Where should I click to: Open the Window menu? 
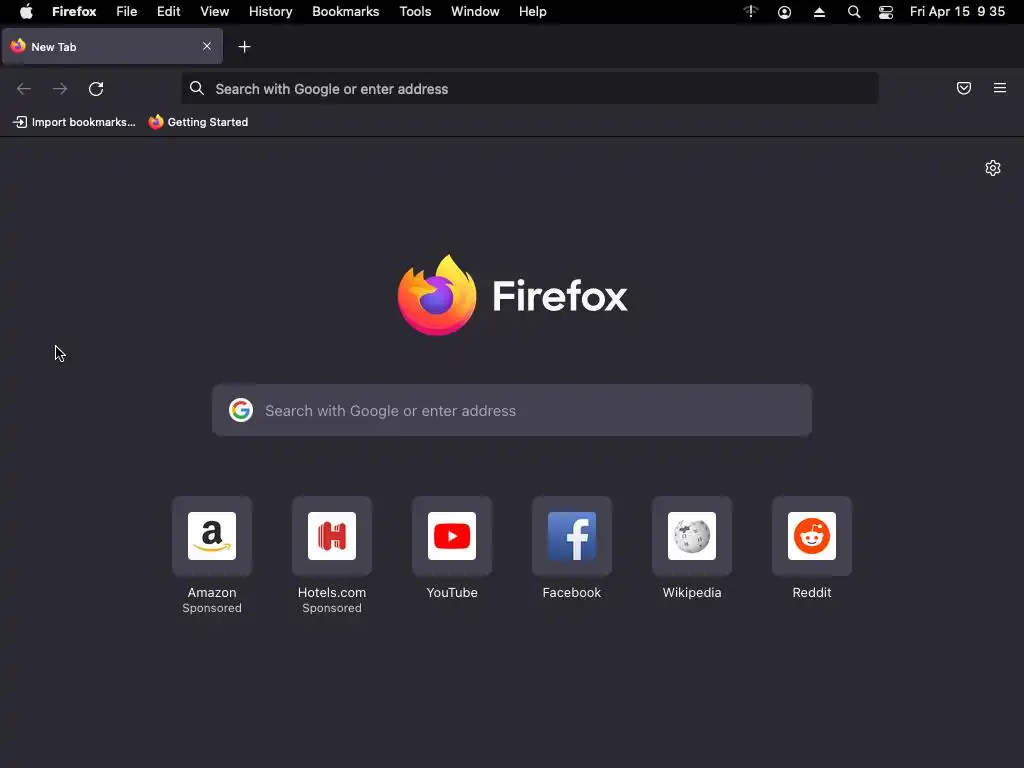(475, 12)
